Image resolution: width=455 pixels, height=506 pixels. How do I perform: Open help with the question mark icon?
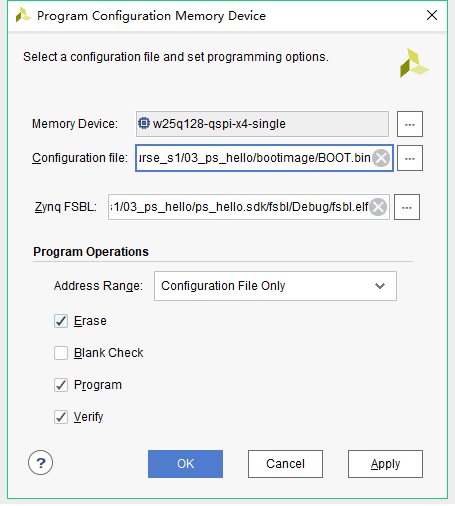click(40, 463)
